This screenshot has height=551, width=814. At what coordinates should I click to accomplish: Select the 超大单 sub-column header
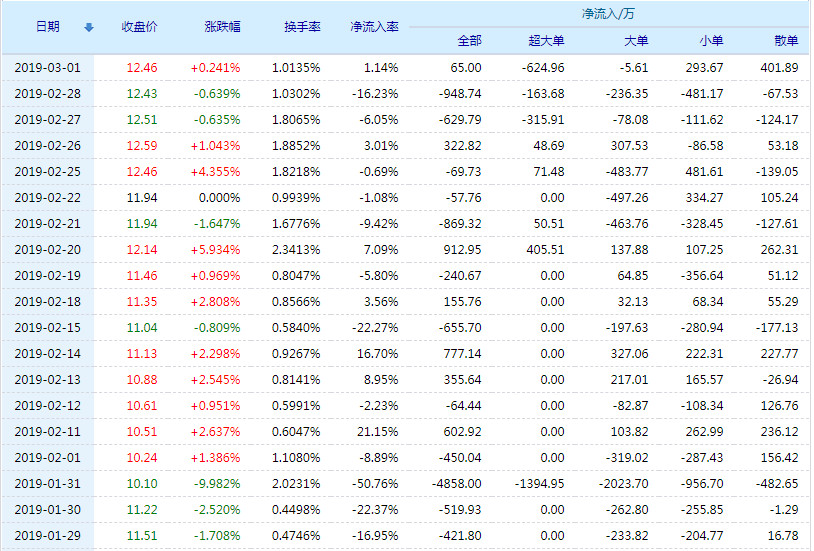(x=546, y=41)
